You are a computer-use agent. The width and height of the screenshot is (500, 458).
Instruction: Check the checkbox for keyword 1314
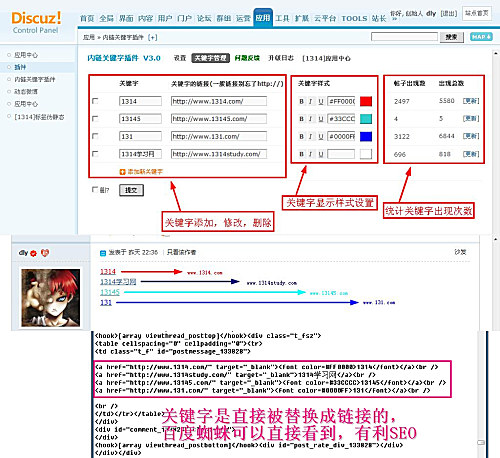point(95,101)
